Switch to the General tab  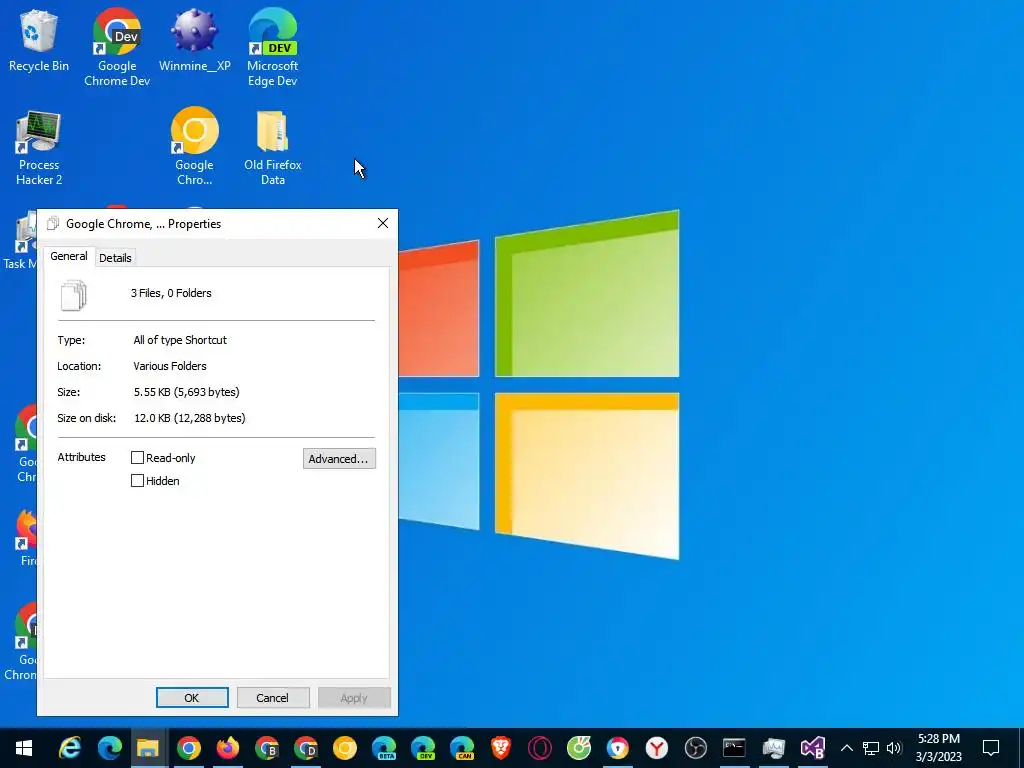(x=69, y=256)
